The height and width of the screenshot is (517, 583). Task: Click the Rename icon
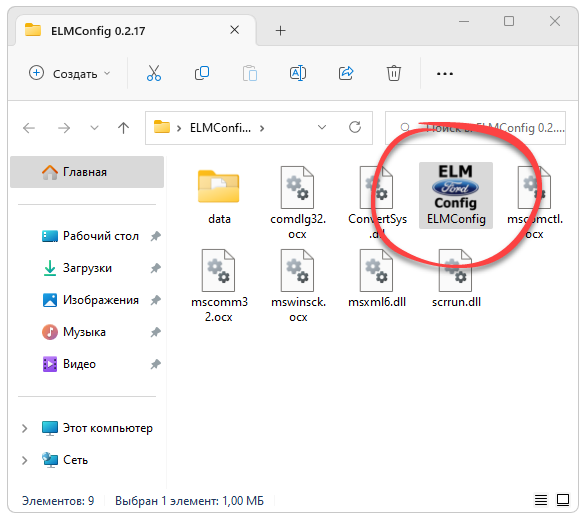point(298,73)
